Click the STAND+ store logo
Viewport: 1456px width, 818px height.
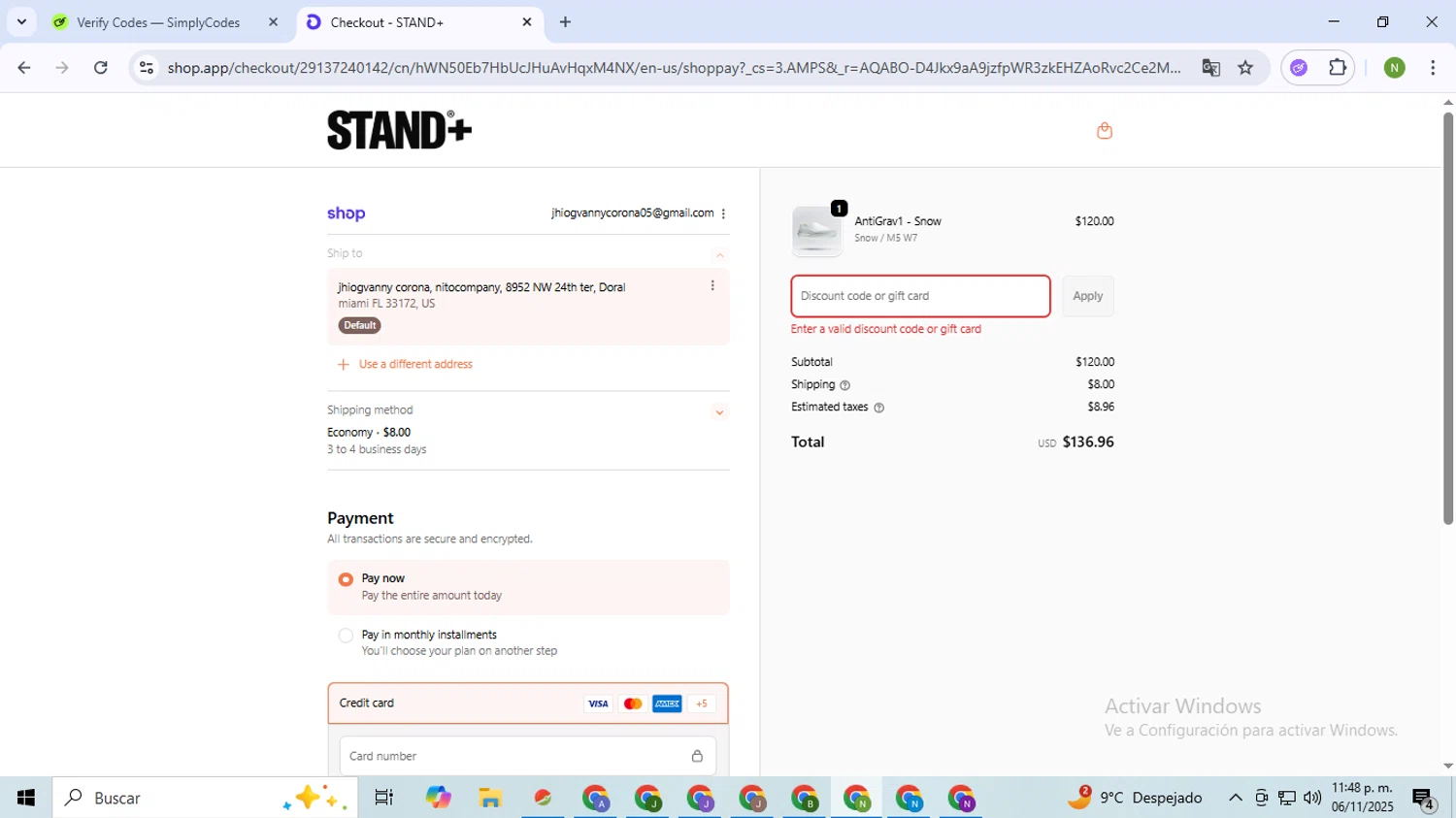click(x=399, y=130)
